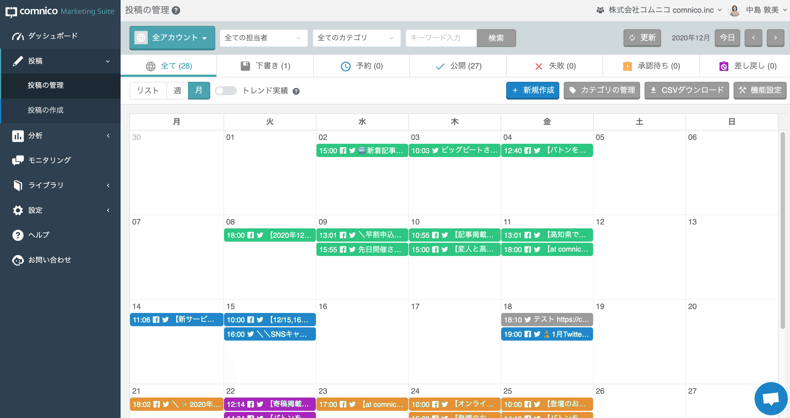Click the カテゴリの管理 button
This screenshot has width=790, height=418.
click(602, 91)
